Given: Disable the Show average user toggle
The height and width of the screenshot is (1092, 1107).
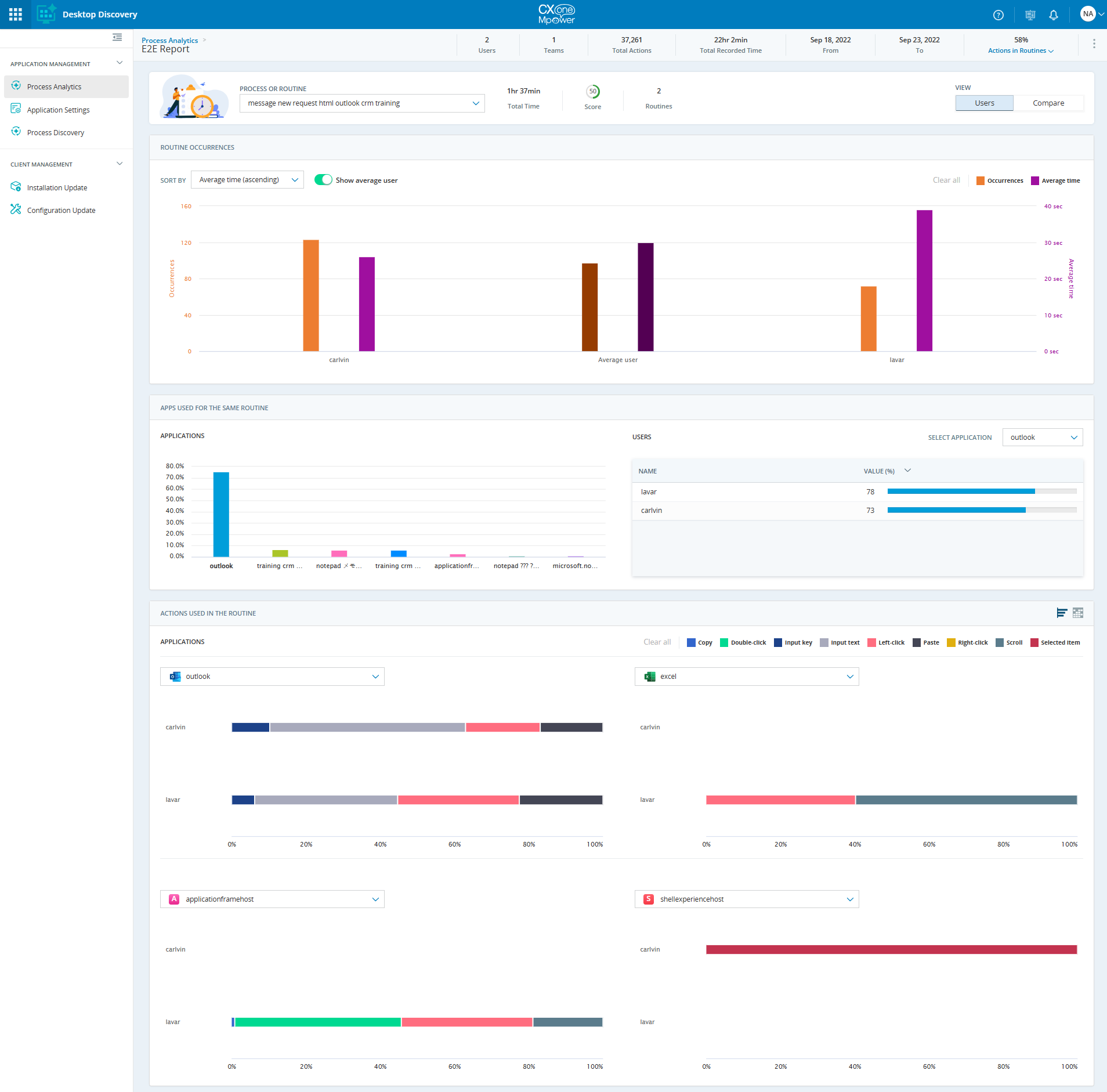Looking at the screenshot, I should click(323, 180).
